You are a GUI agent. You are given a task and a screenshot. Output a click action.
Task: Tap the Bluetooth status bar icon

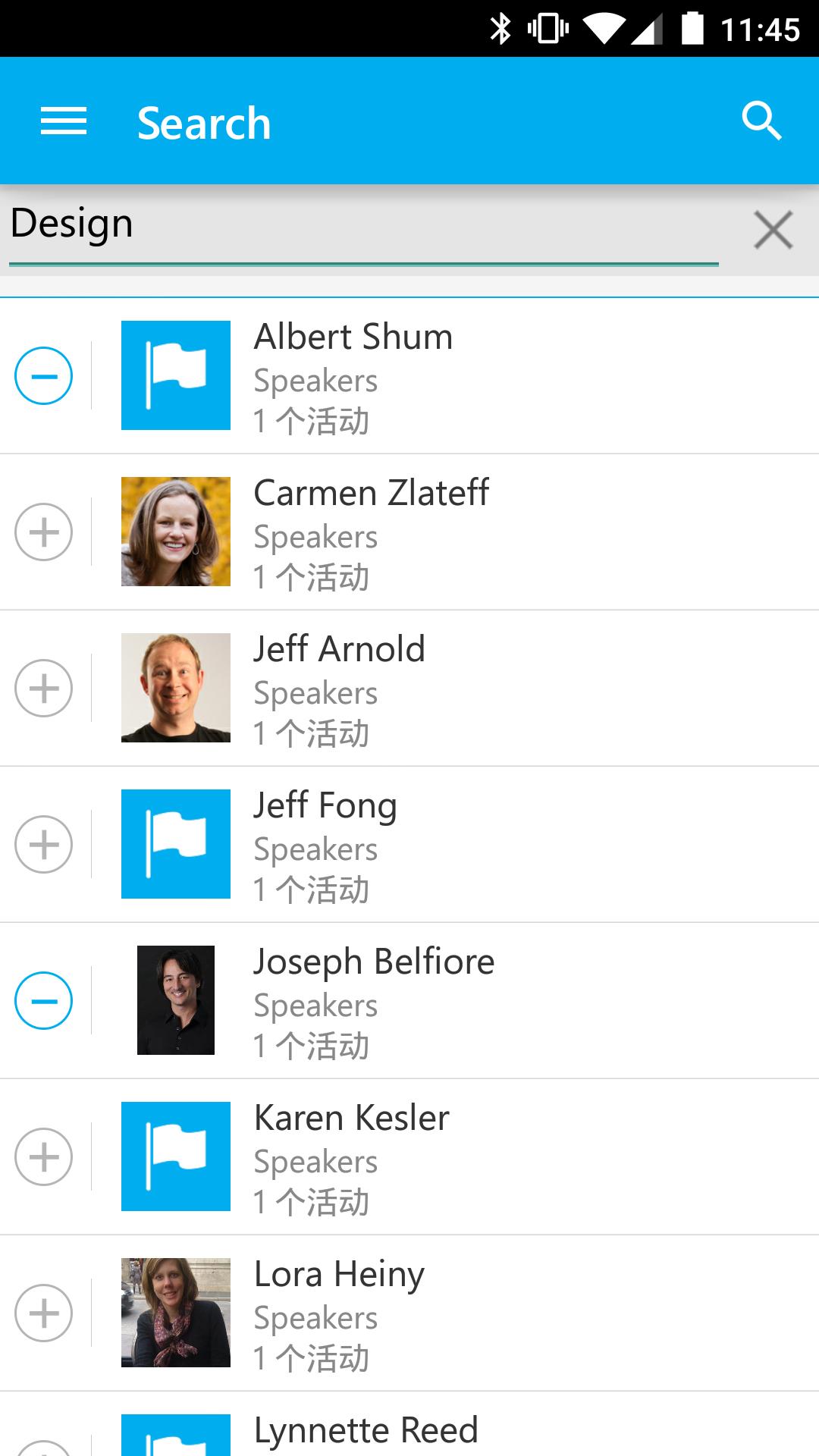[x=500, y=29]
